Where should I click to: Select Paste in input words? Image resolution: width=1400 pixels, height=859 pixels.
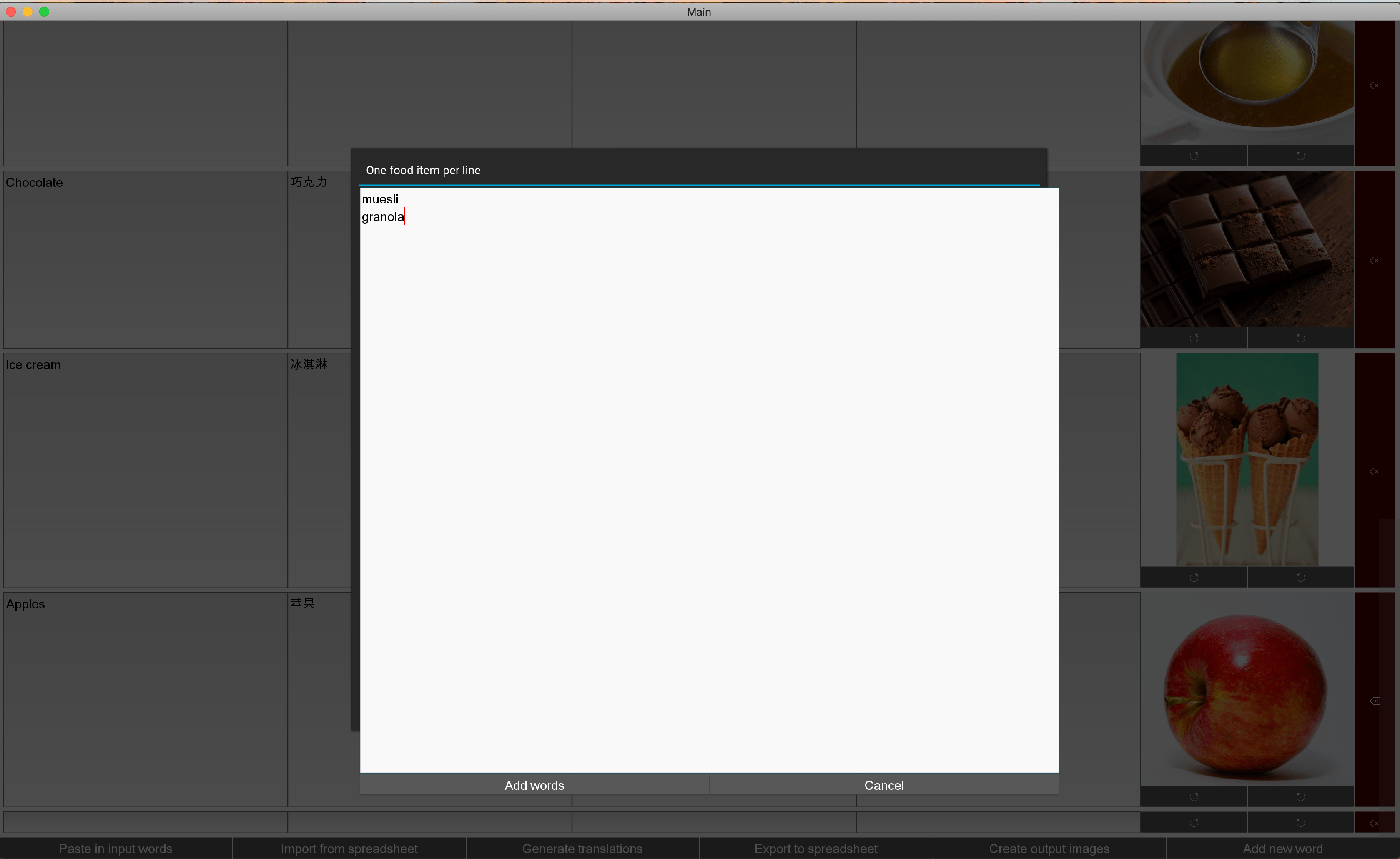(115, 848)
